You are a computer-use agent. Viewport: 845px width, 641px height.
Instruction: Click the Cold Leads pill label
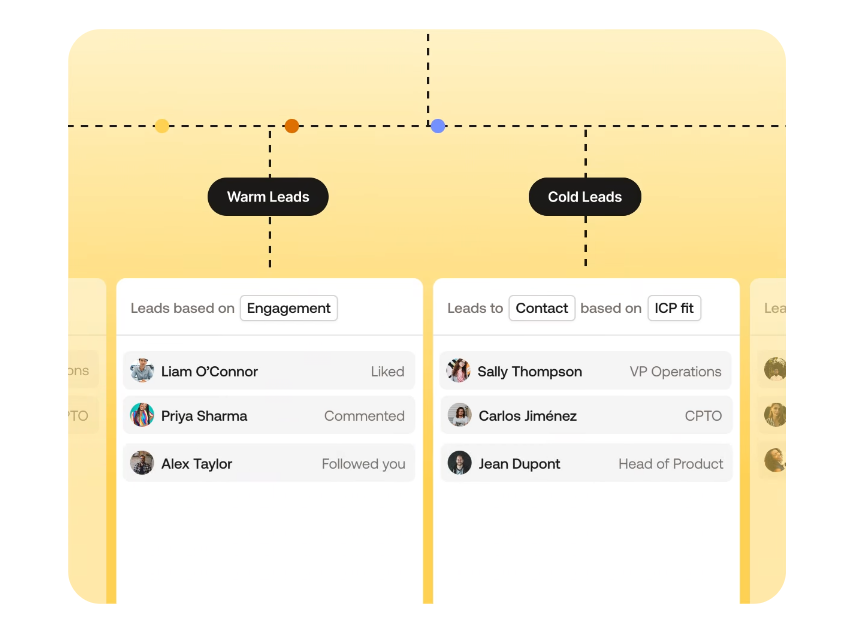tap(585, 197)
